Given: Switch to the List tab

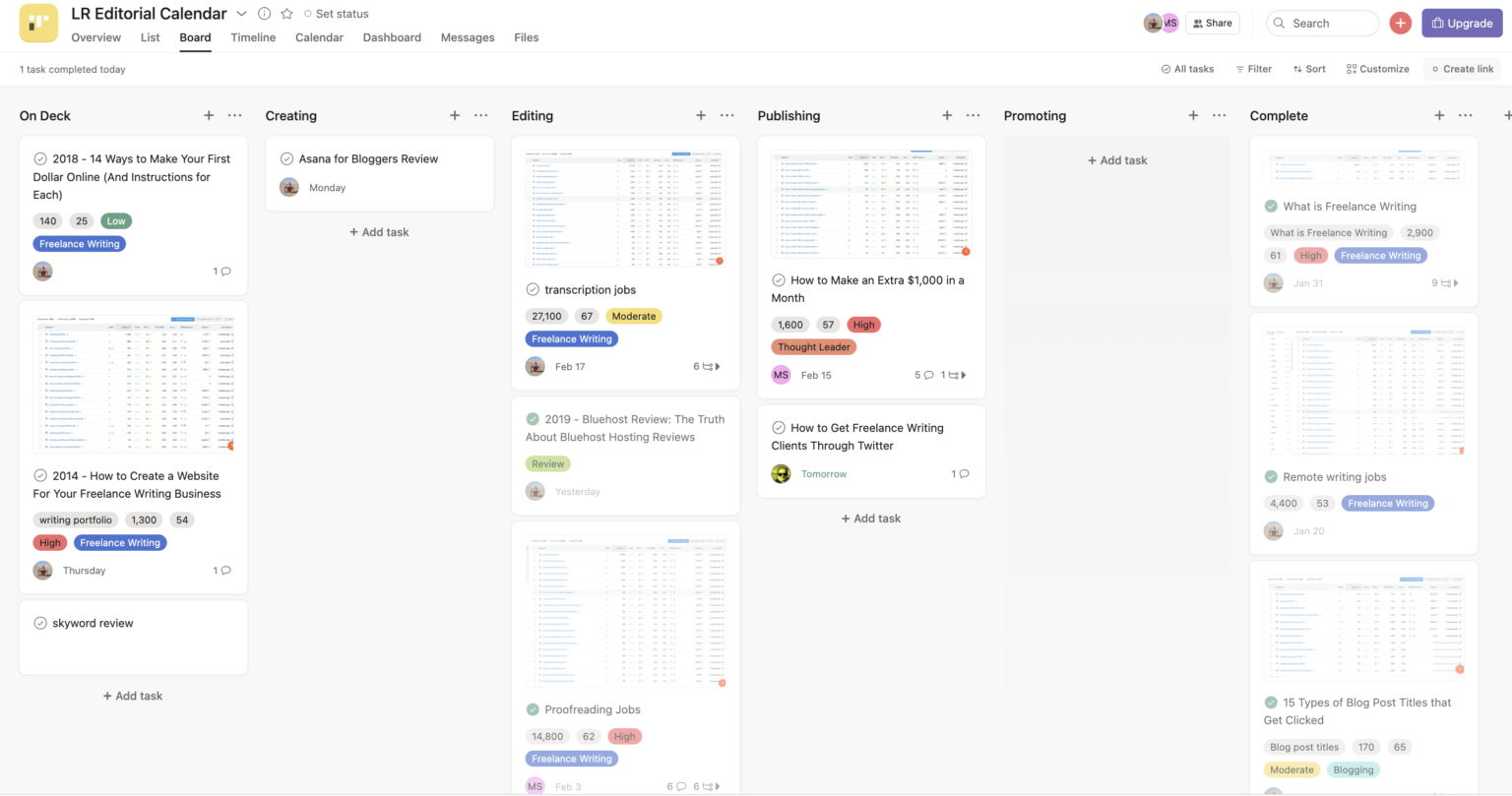Looking at the screenshot, I should (x=150, y=37).
